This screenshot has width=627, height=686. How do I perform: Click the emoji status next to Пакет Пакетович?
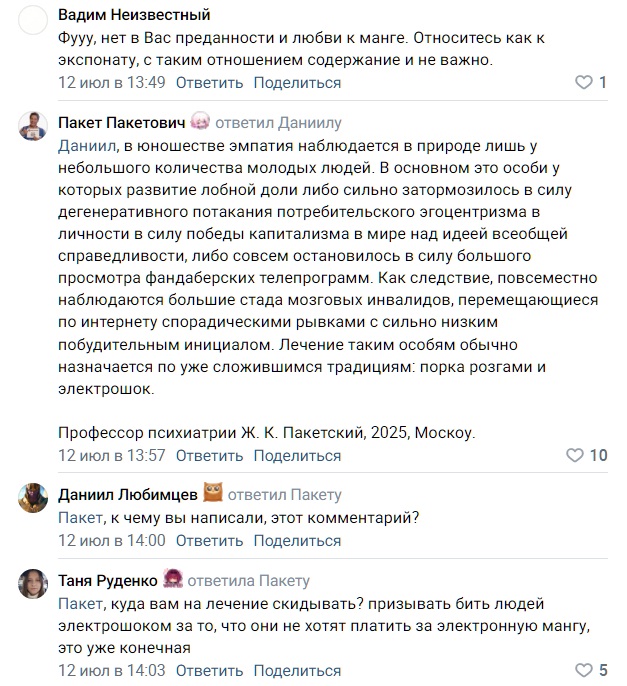pyautogui.click(x=200, y=121)
